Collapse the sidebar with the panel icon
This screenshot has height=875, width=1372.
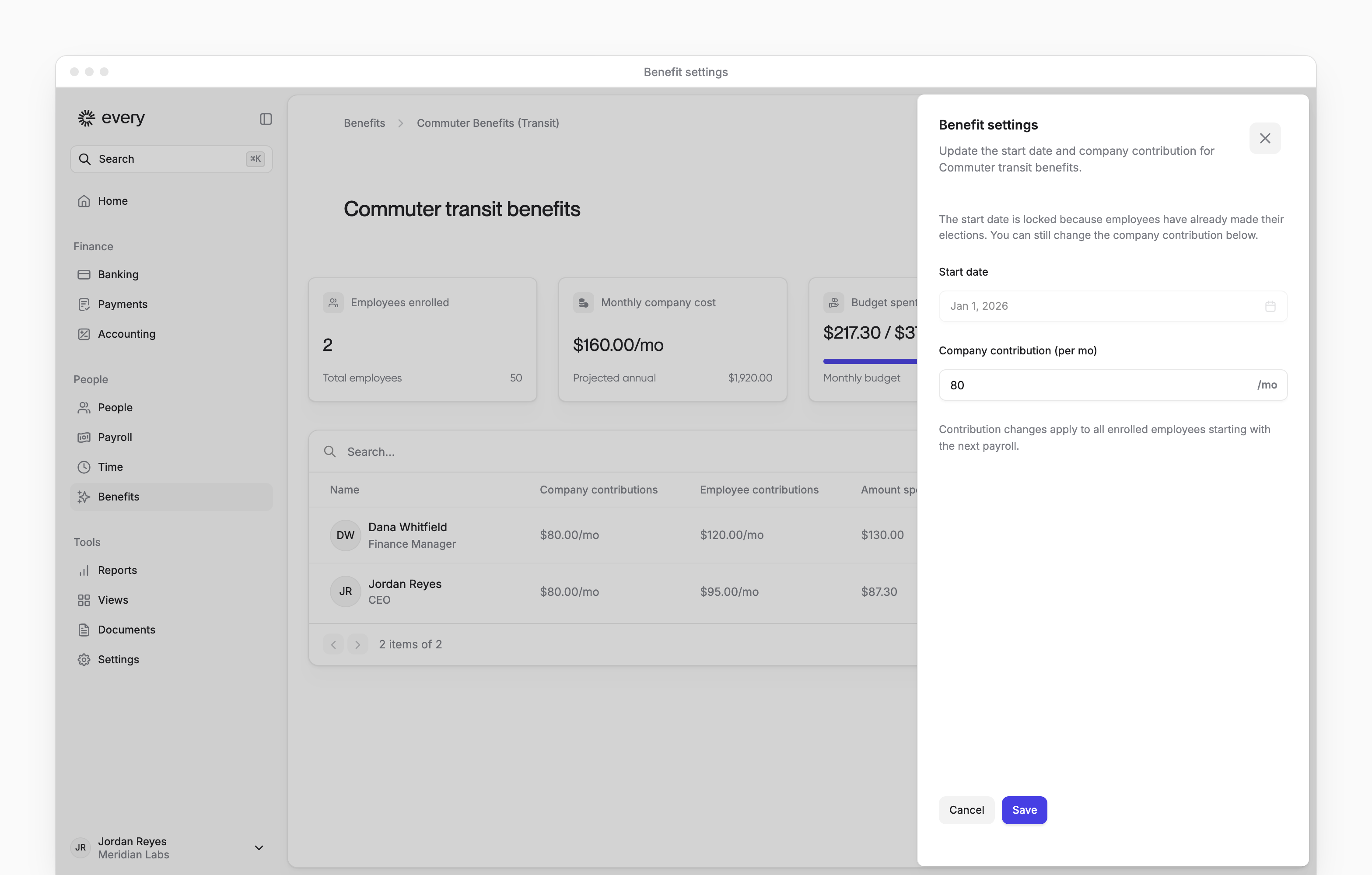(x=266, y=119)
